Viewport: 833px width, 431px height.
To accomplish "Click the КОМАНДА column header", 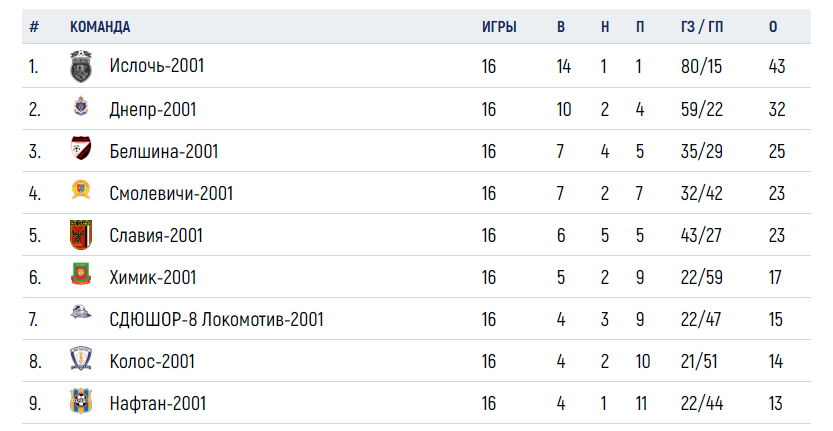I will pos(100,27).
